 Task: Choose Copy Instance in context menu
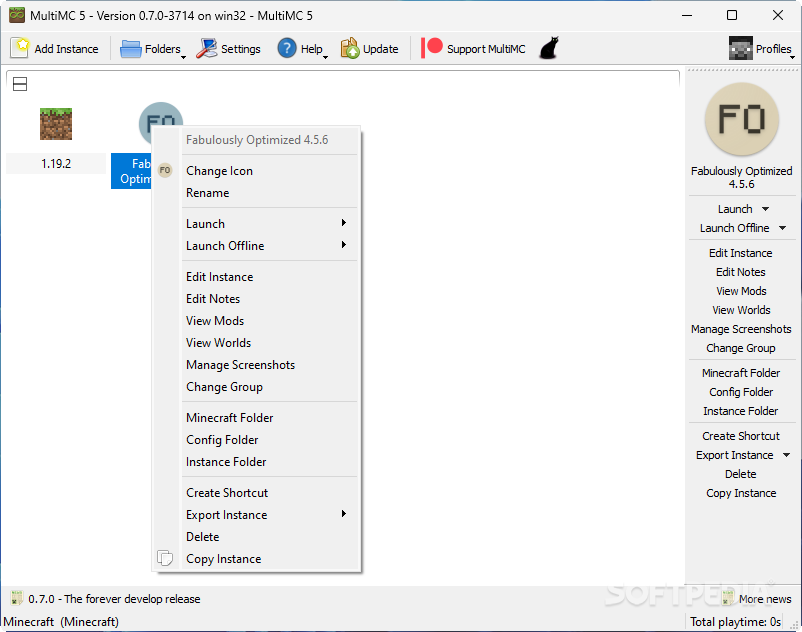[x=224, y=559]
